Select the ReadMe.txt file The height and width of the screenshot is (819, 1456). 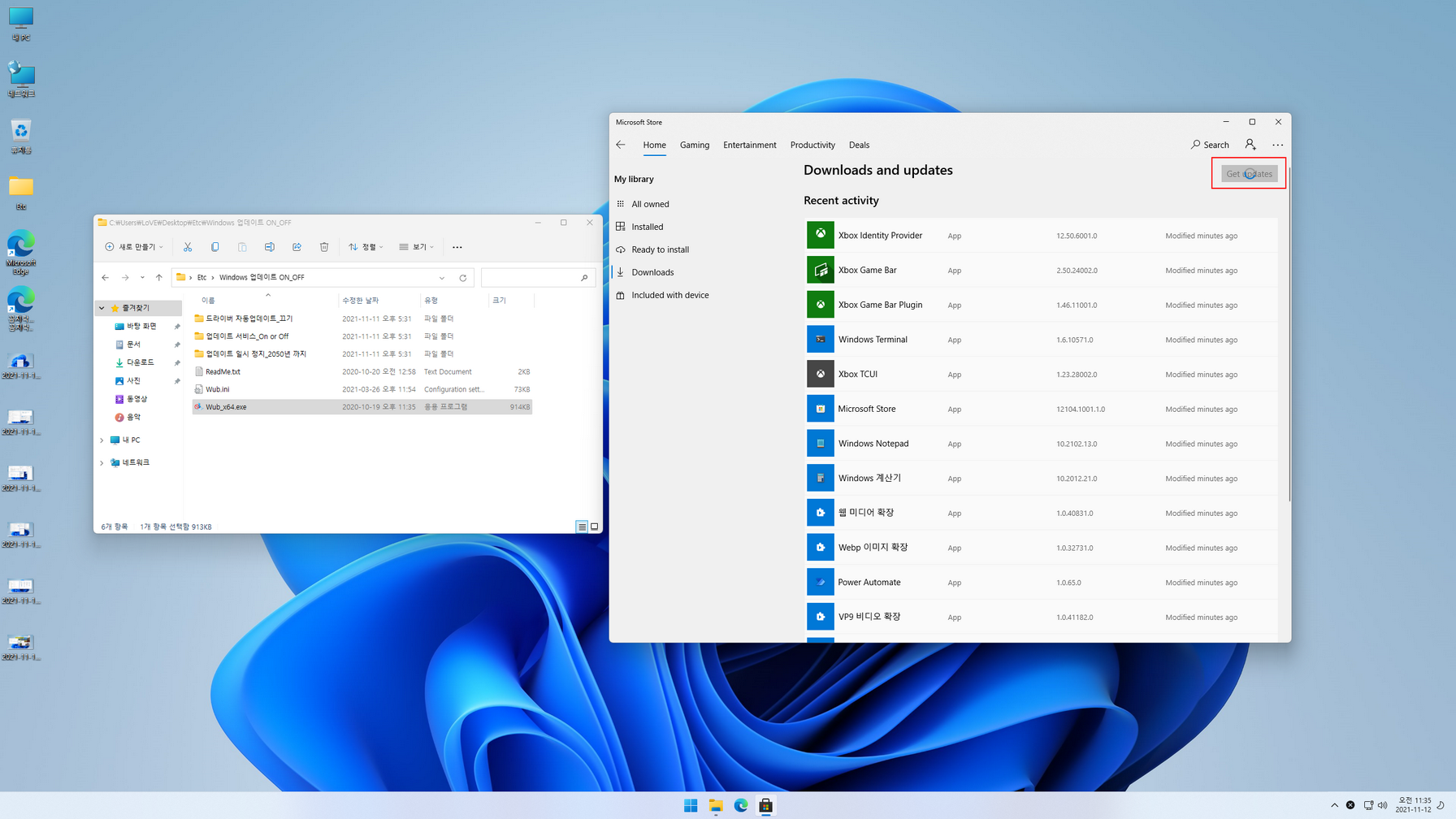coord(362,371)
